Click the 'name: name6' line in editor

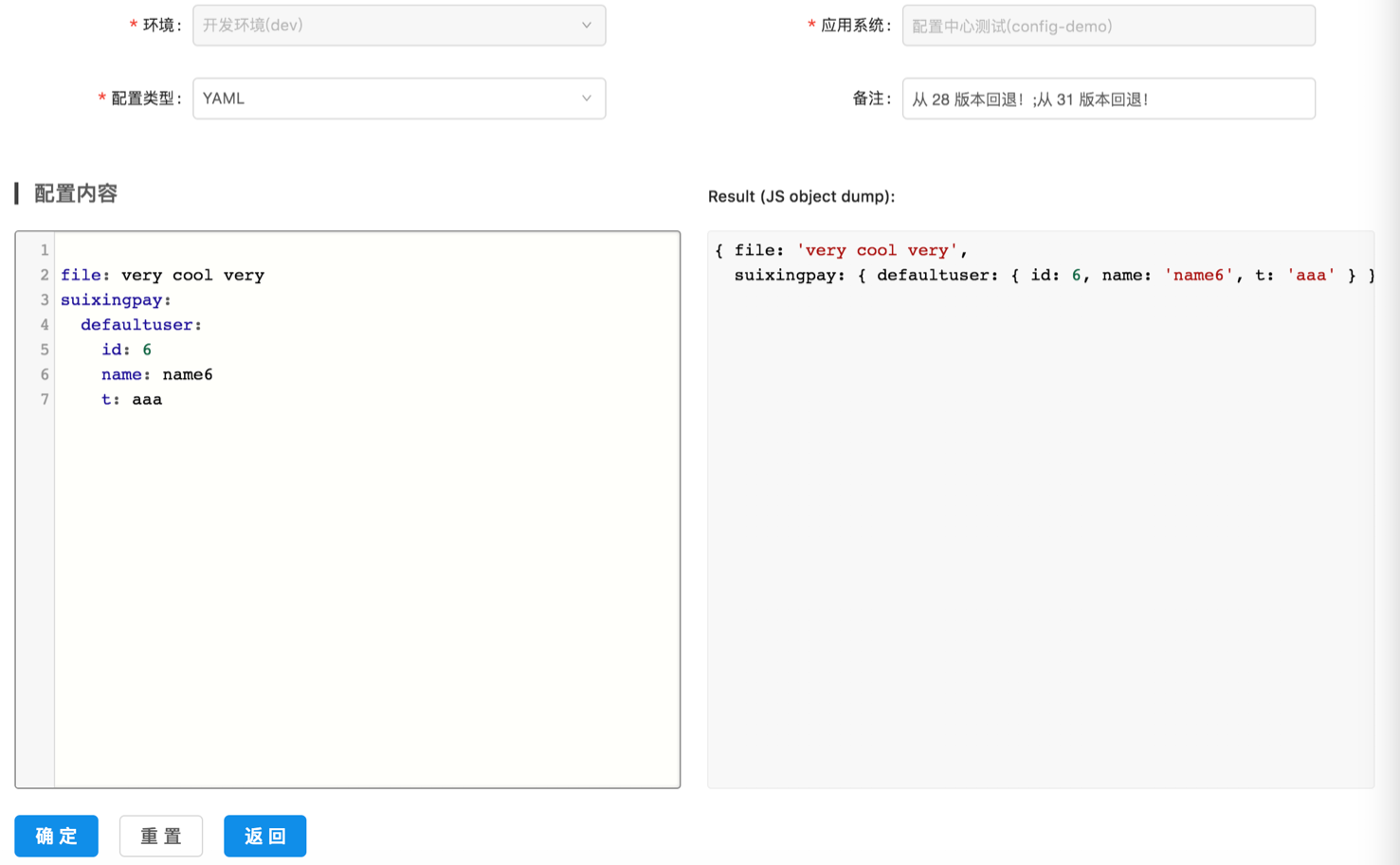(156, 374)
